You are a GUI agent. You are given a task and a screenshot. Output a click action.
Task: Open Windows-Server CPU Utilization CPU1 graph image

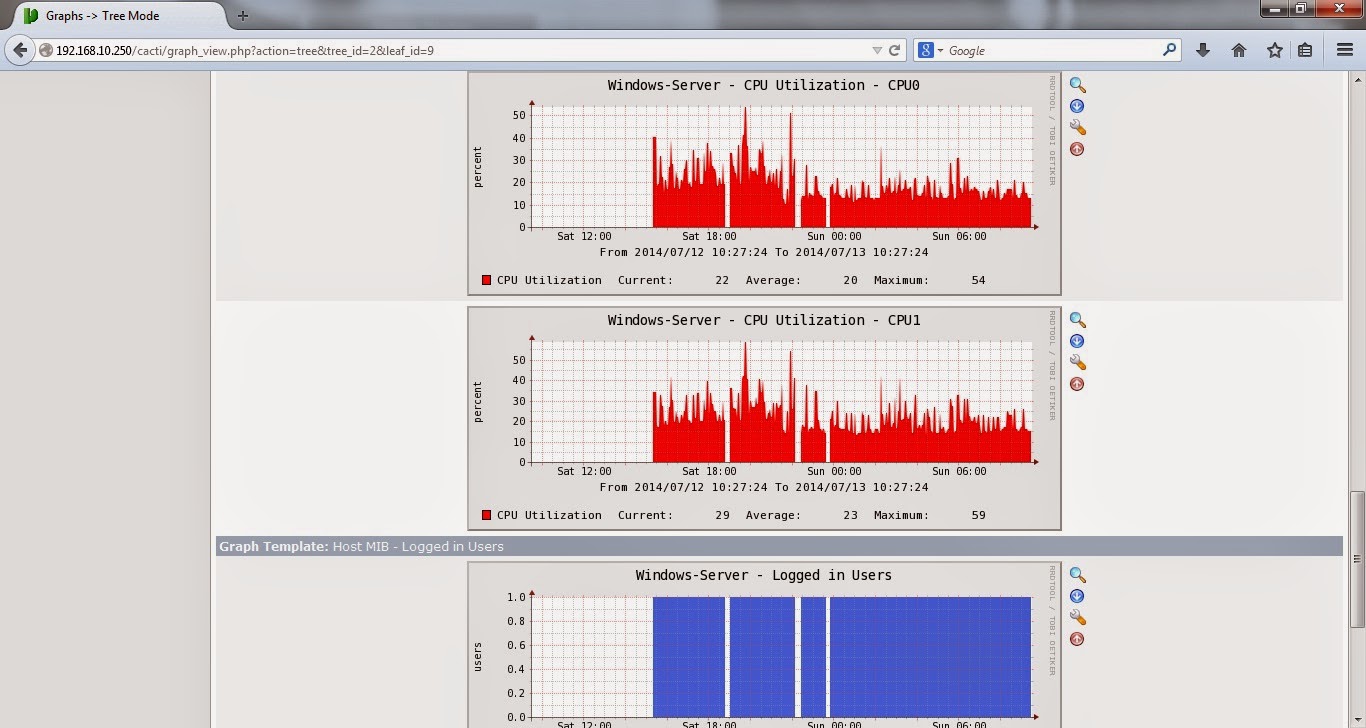click(x=764, y=418)
